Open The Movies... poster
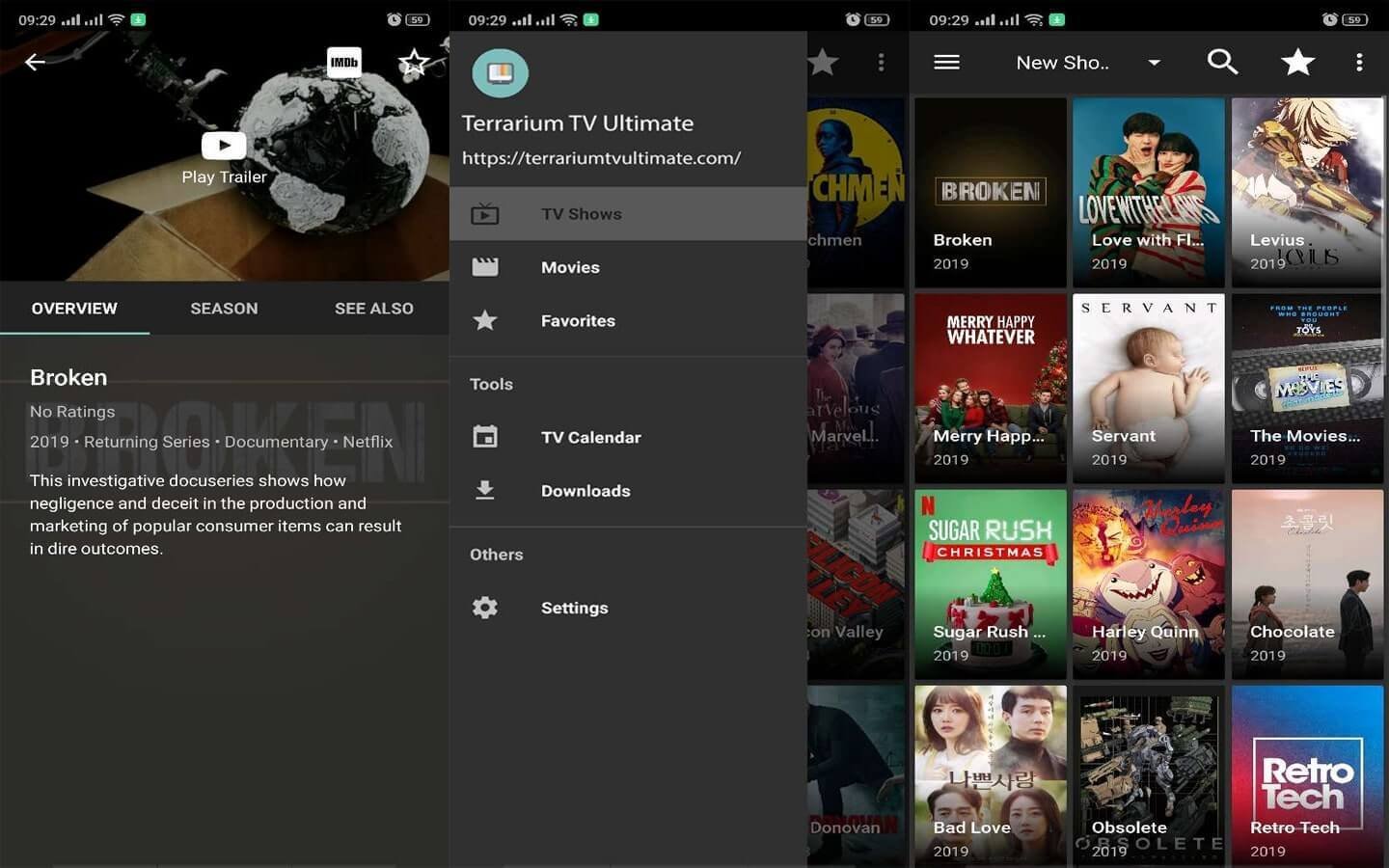Image resolution: width=1389 pixels, height=868 pixels. pyautogui.click(x=1307, y=389)
